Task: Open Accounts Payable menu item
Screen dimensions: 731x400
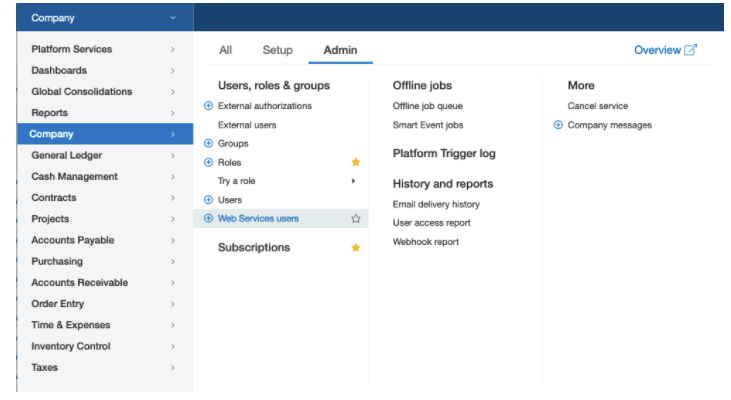Action: [105, 240]
